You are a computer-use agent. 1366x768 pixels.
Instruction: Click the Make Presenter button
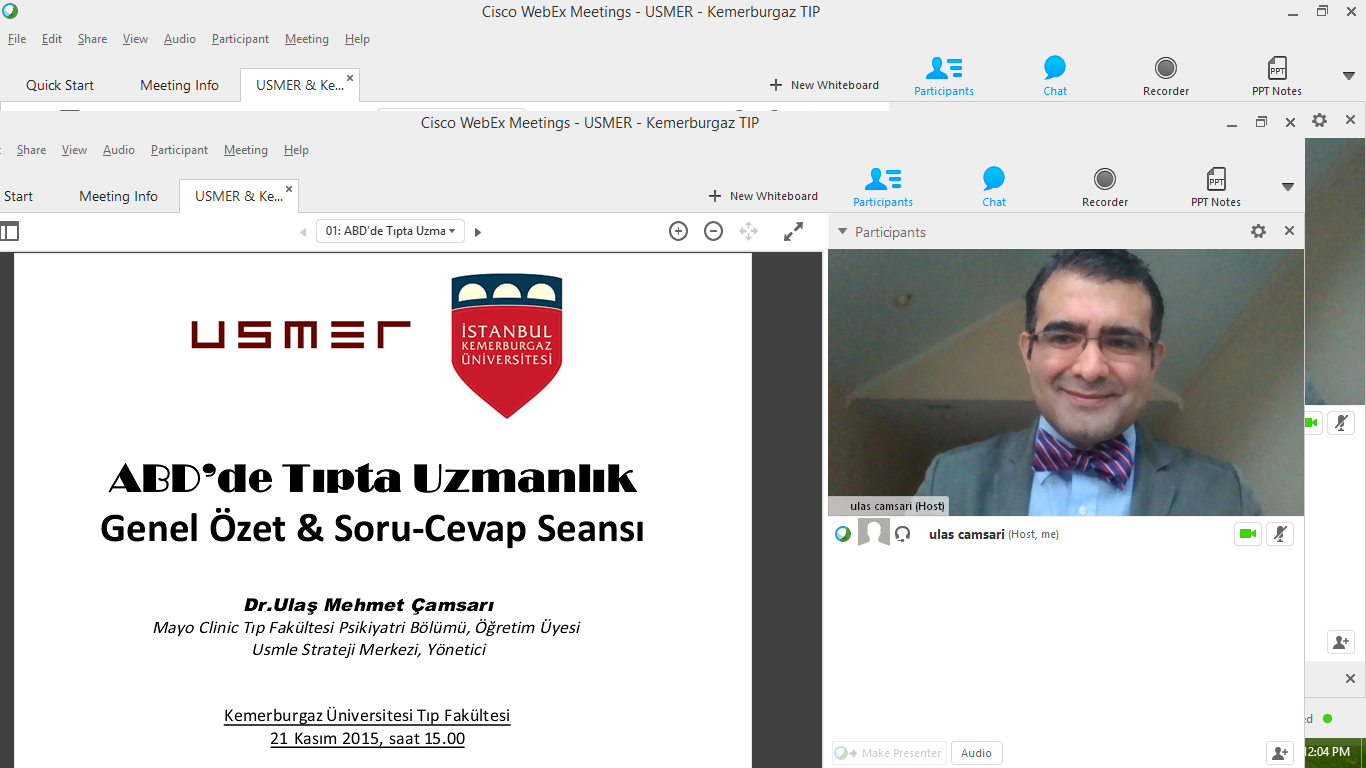(888, 753)
